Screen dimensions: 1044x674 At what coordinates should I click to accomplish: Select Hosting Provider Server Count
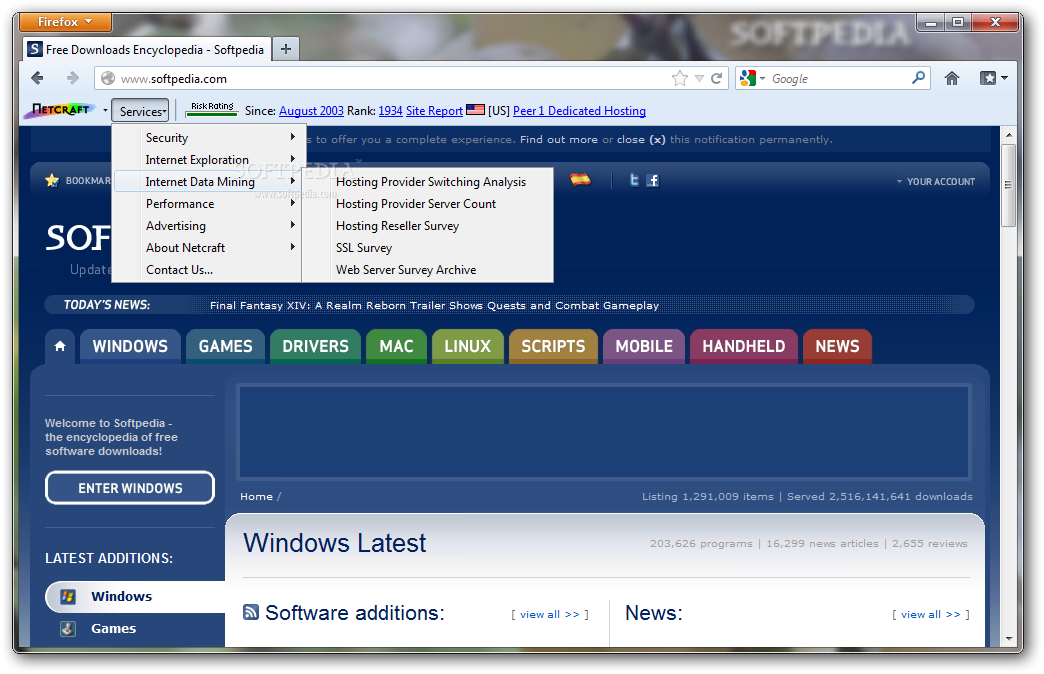coord(428,203)
